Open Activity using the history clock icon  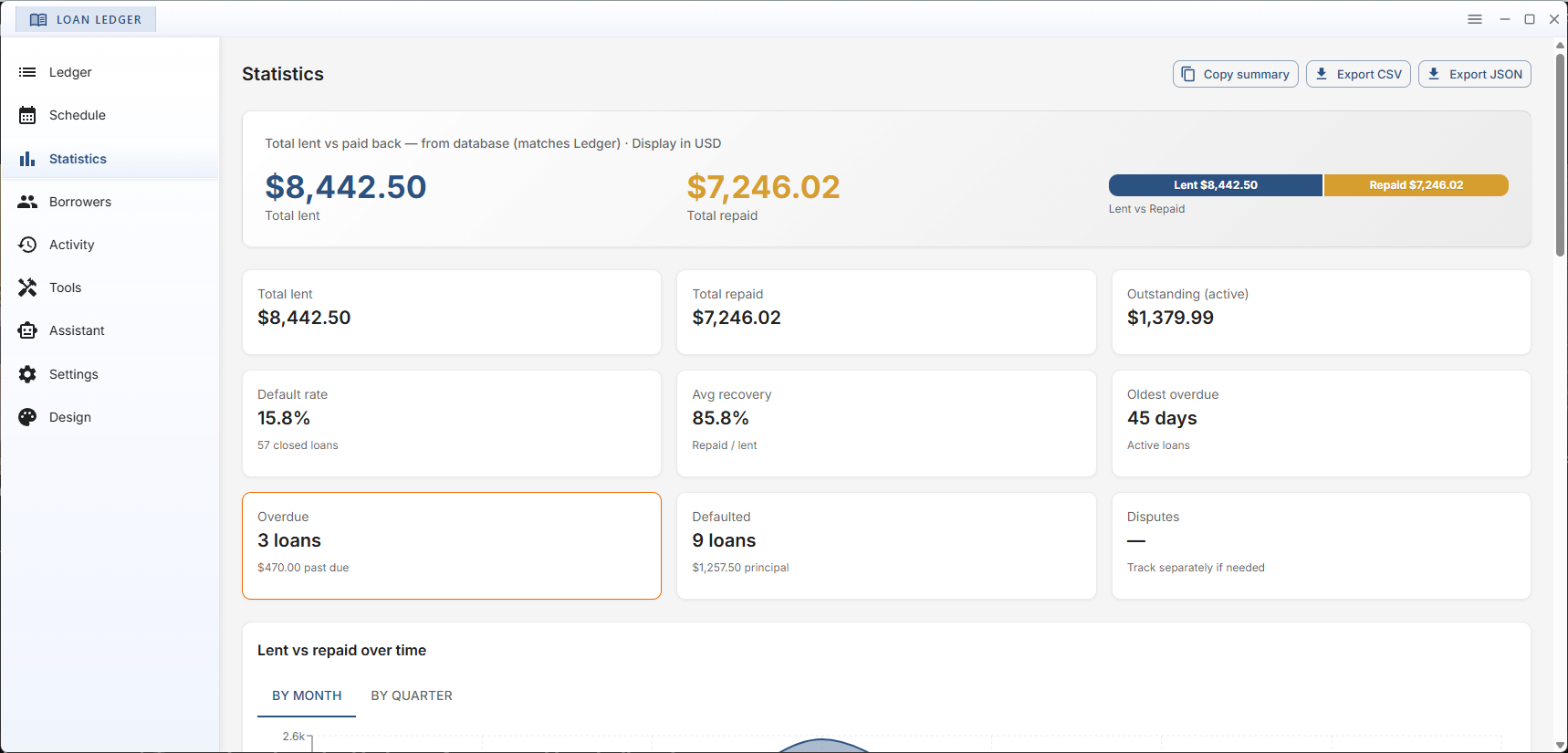pos(27,245)
